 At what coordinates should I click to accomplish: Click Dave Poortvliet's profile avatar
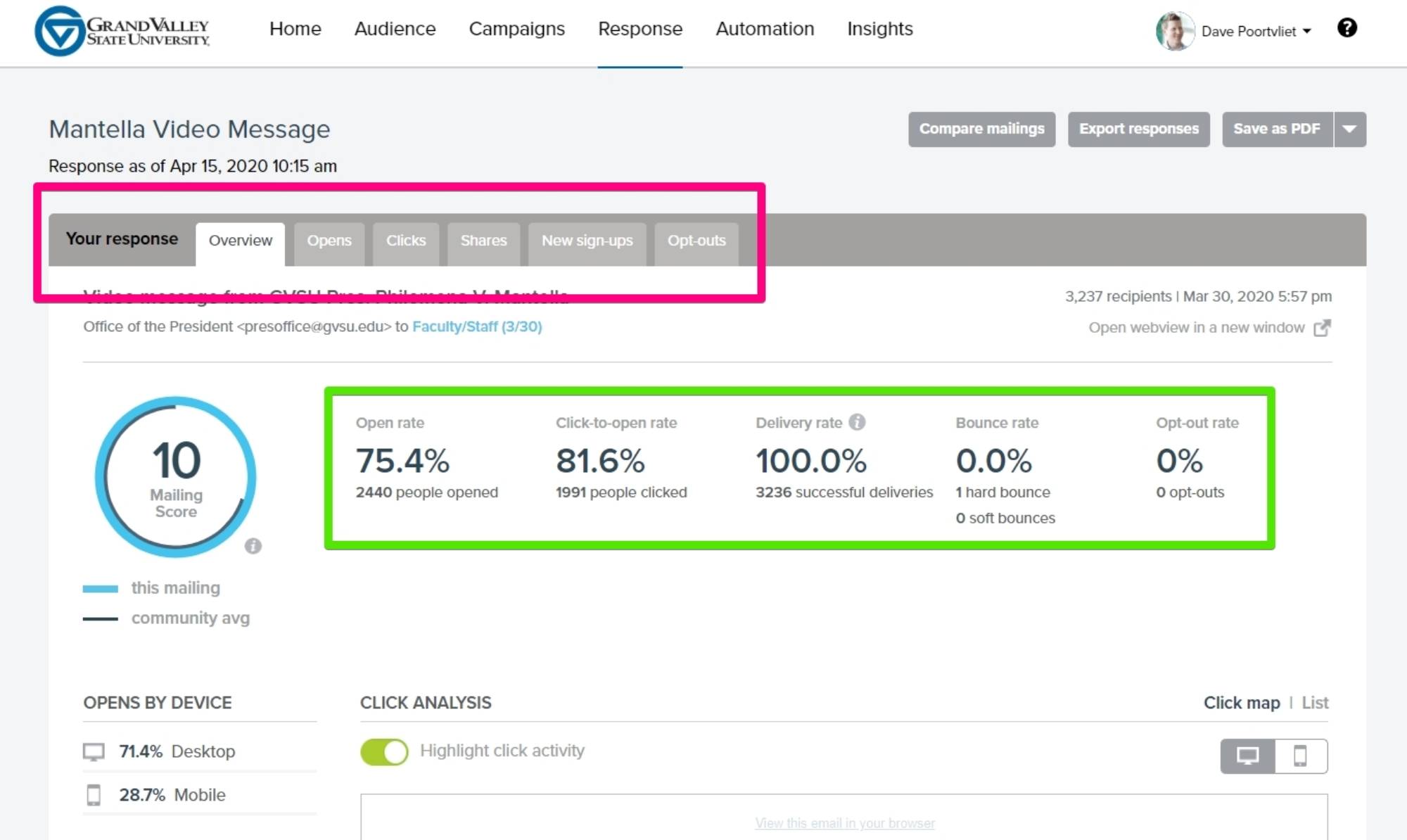(x=1175, y=31)
